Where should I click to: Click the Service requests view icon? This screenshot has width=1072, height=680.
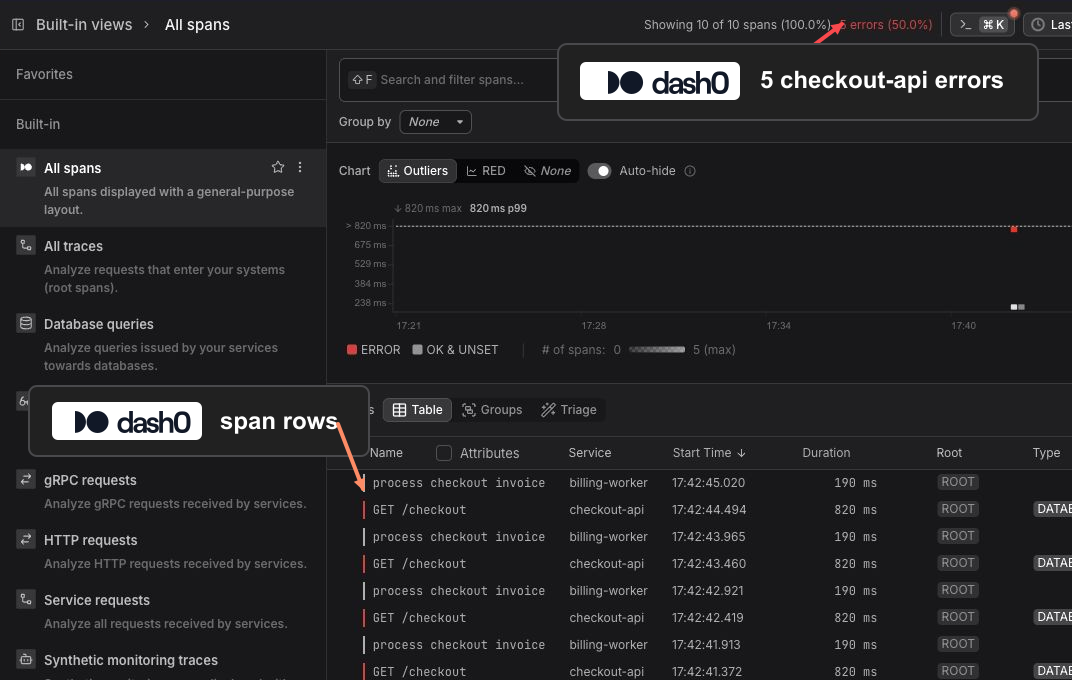coord(26,599)
